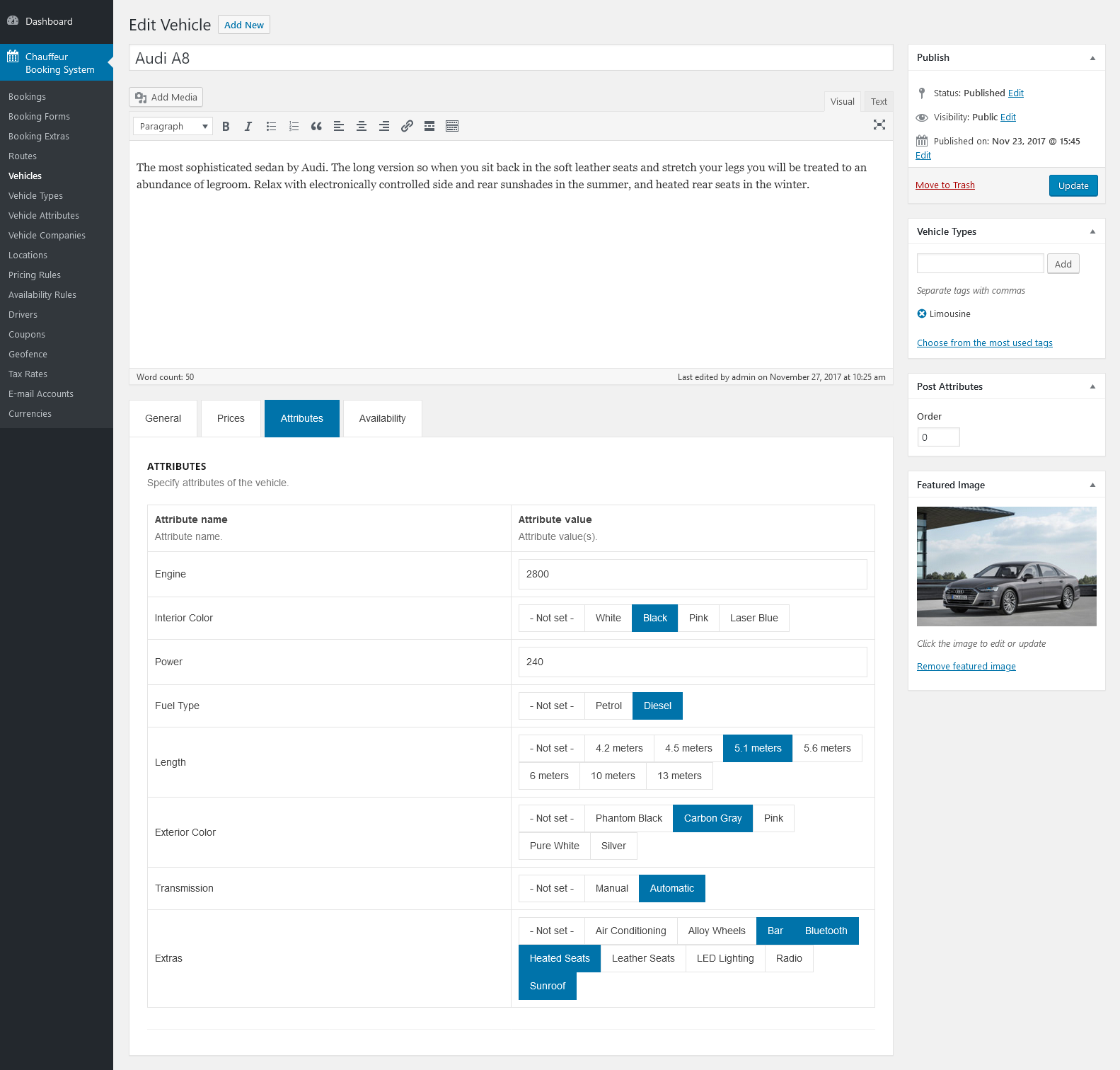Viewport: 1120px width, 1070px height.
Task: Enable the Leather Seats extra
Action: pos(642,959)
